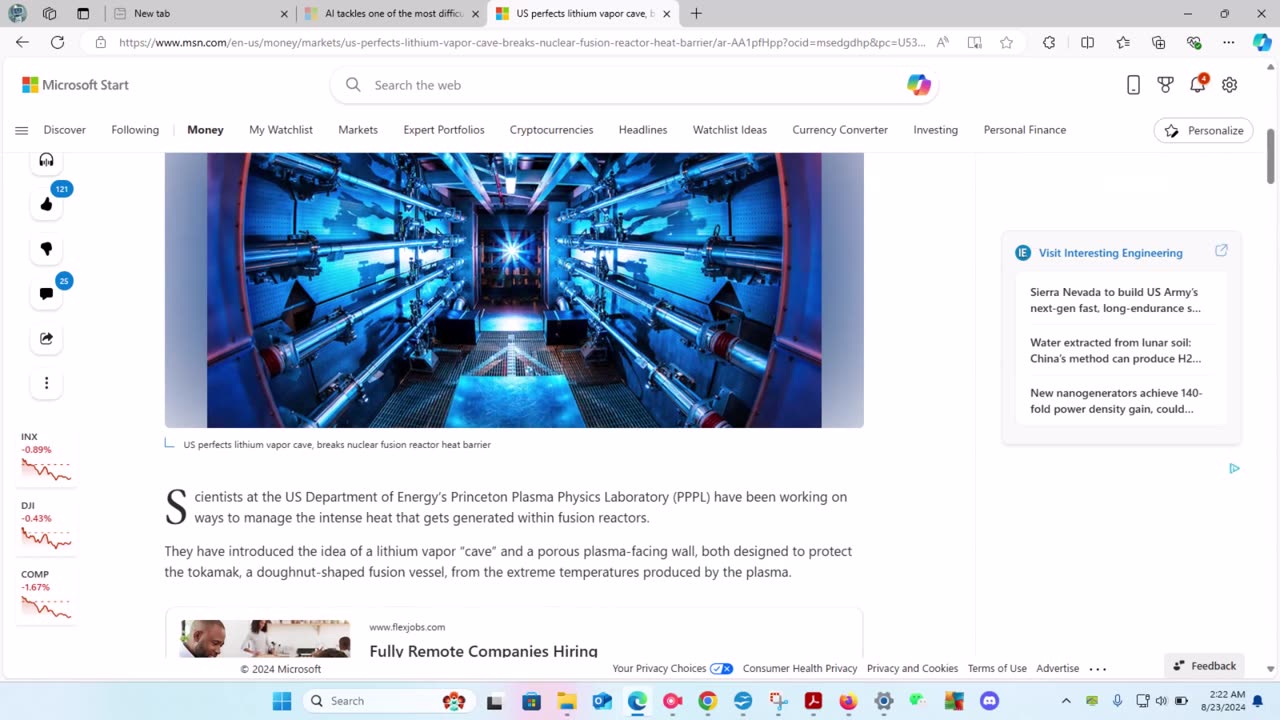Click the browser back arrow
This screenshot has width=1280, height=720.
pos(22,42)
